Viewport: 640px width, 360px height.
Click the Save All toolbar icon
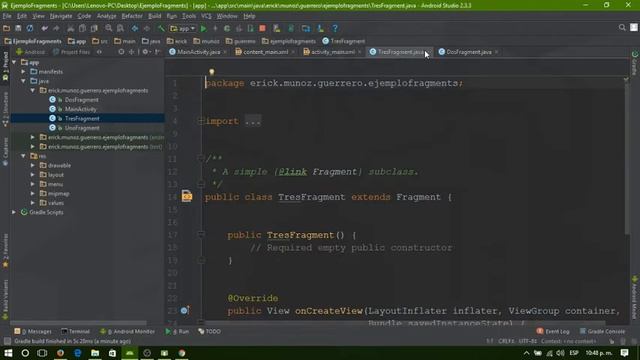click(18, 28)
